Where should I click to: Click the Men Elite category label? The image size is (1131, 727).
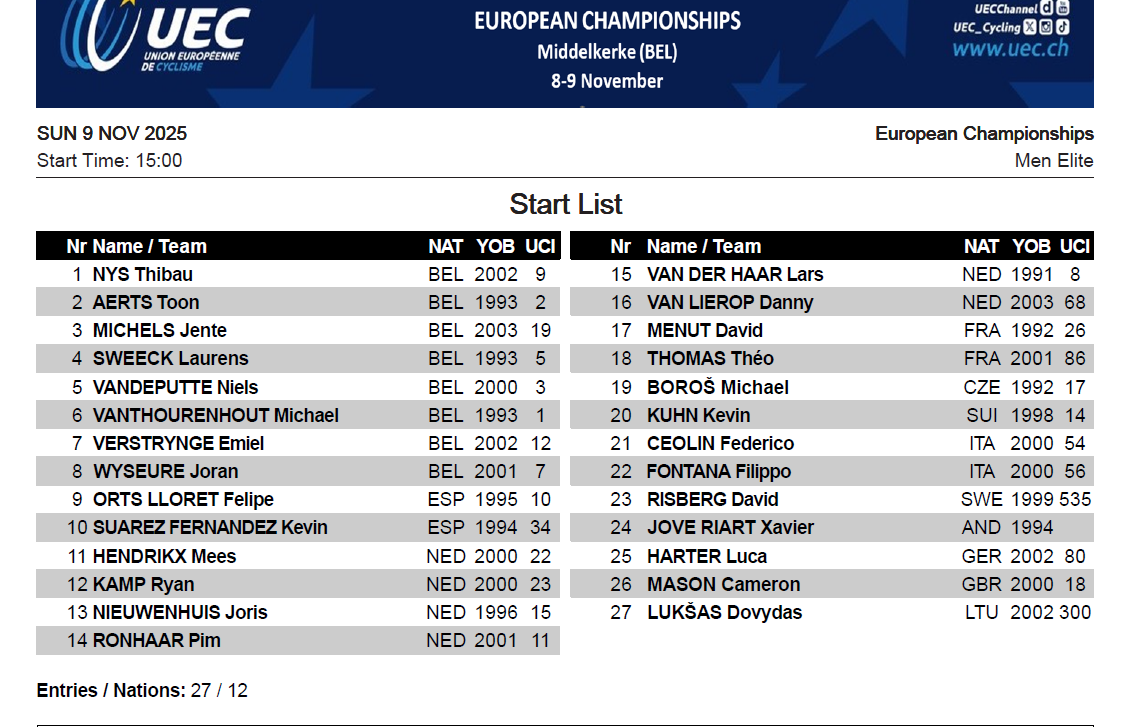point(1054,161)
